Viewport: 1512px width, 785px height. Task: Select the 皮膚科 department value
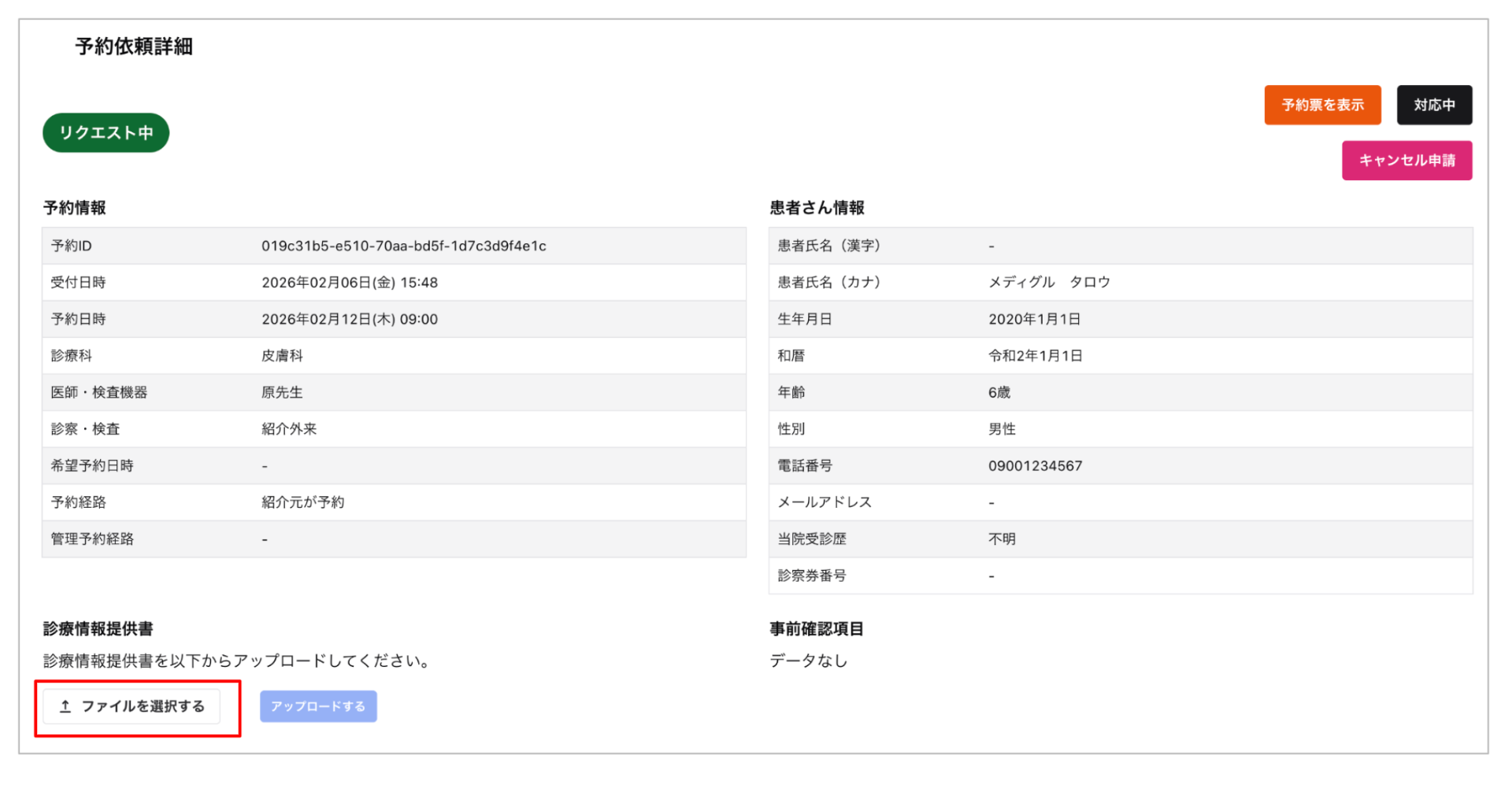coord(281,355)
